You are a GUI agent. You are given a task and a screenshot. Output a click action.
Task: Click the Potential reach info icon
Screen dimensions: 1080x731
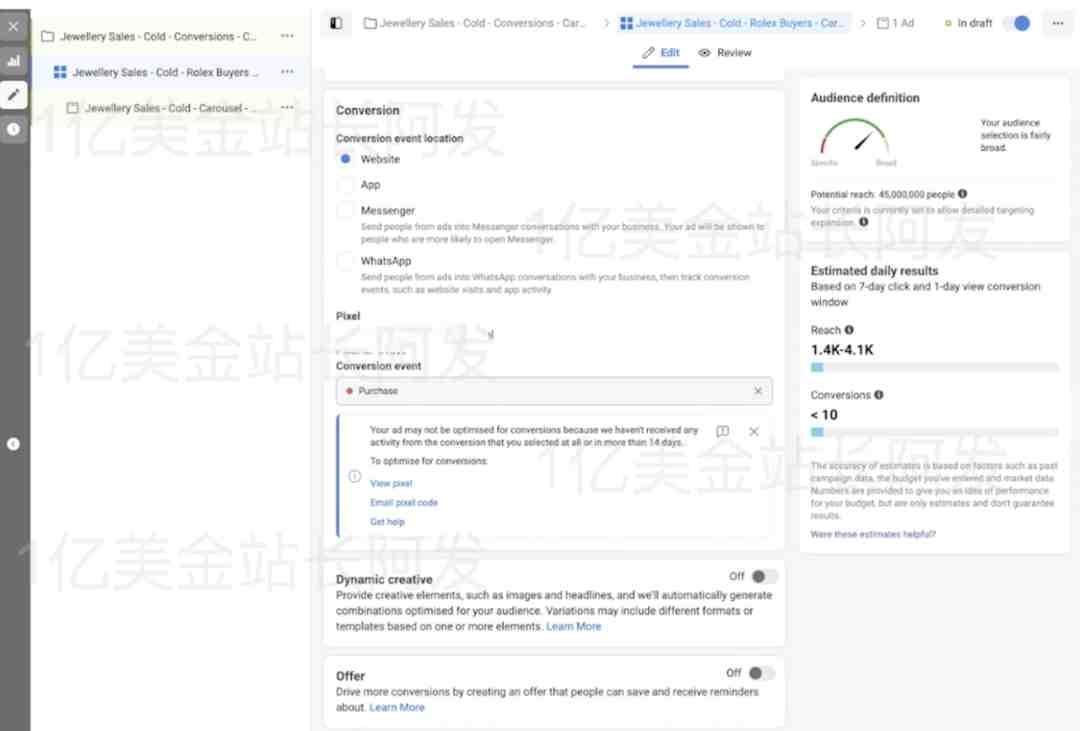click(x=962, y=194)
